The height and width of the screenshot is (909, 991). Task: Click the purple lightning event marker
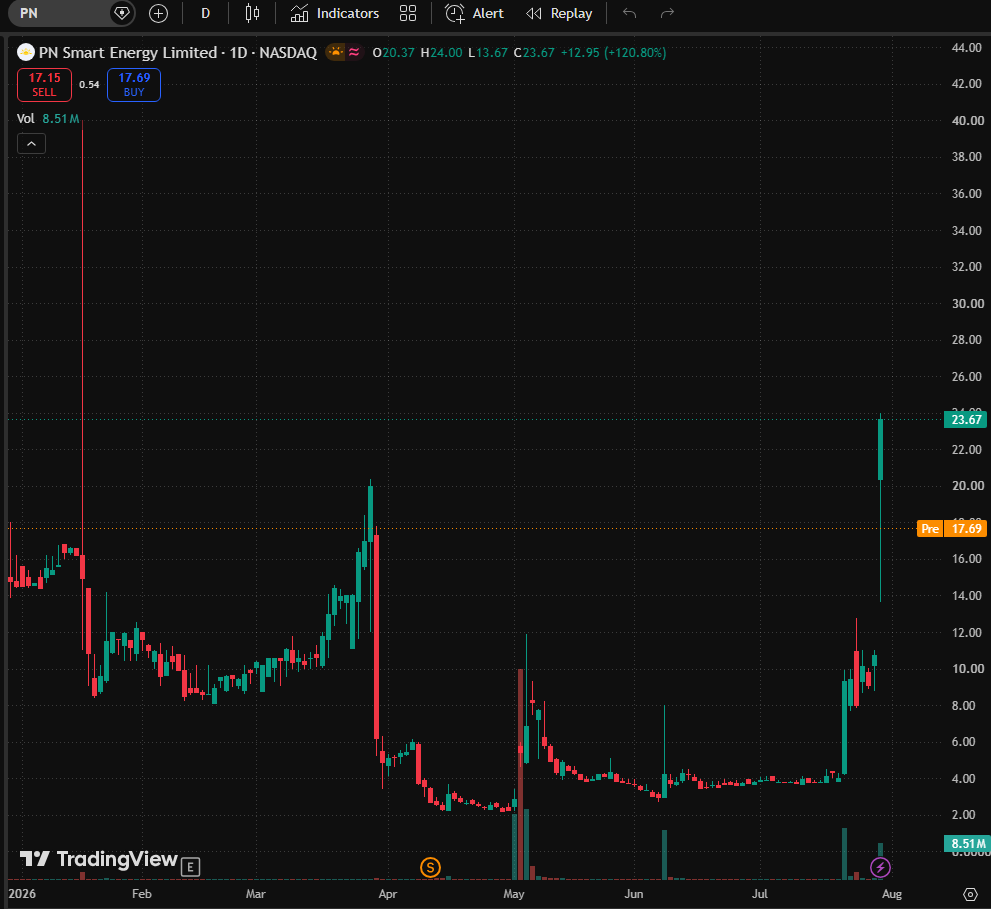point(880,867)
